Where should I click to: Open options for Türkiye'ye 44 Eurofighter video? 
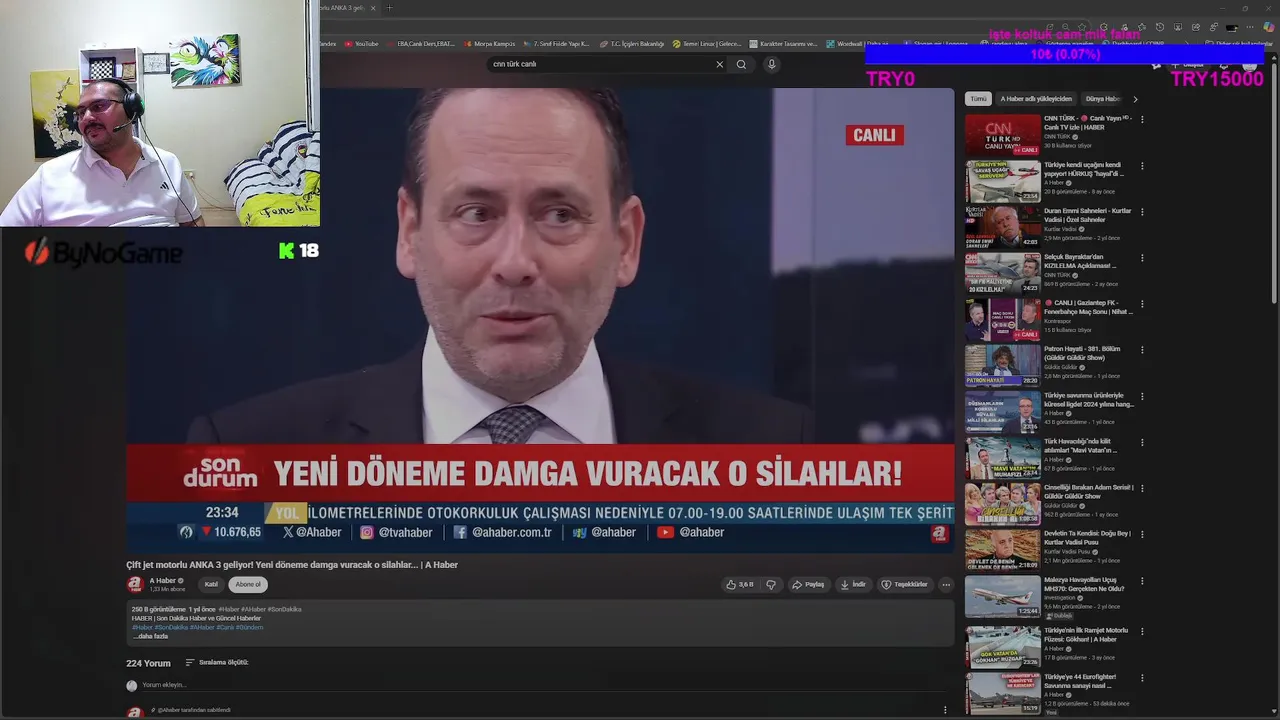1142,677
